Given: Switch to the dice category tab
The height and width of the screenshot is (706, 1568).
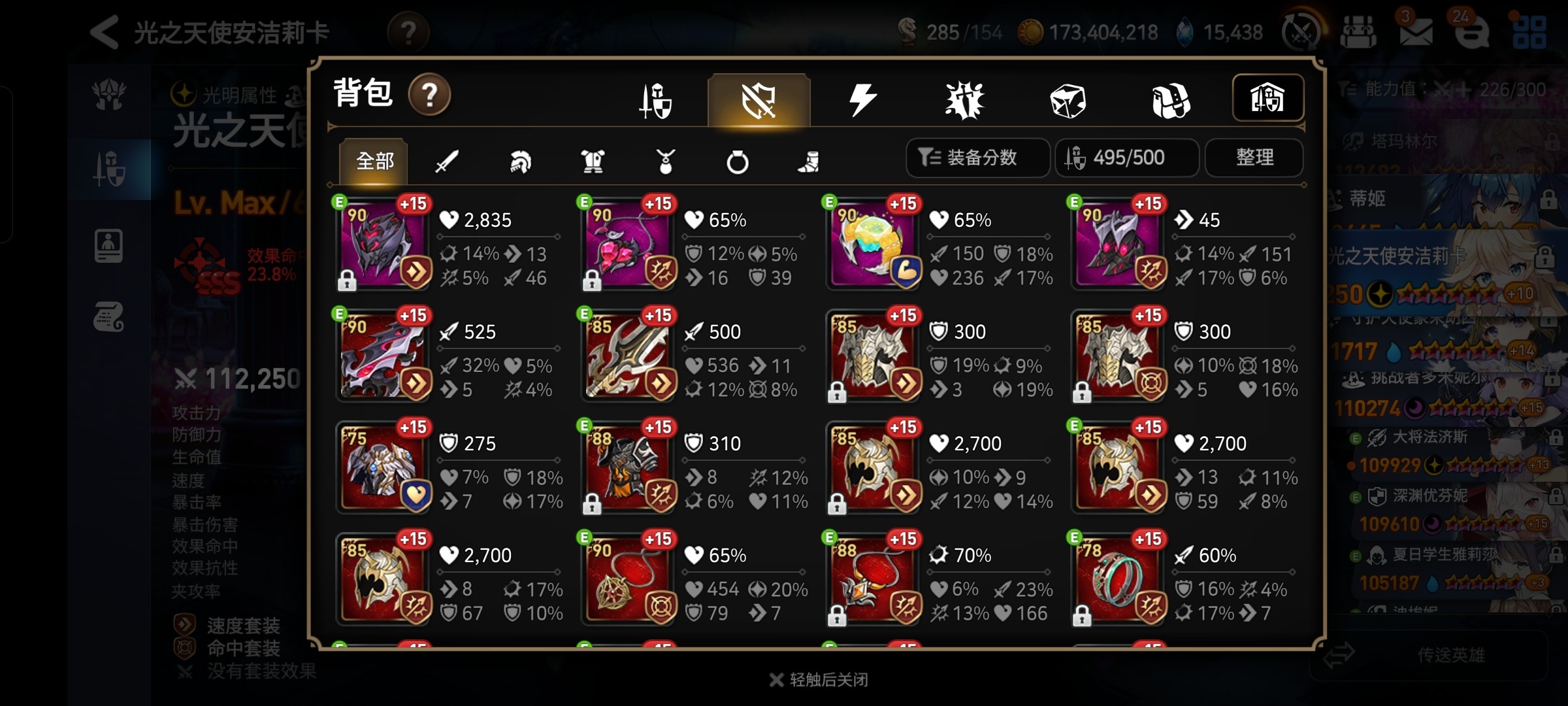Looking at the screenshot, I should 1068,101.
